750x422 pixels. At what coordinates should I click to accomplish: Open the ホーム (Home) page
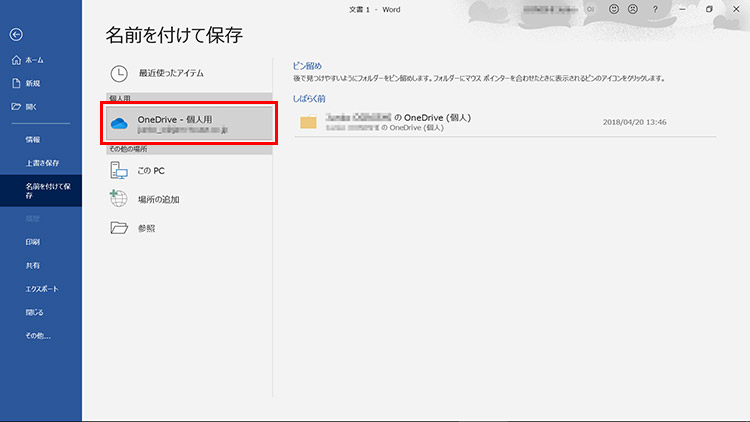pos(32,61)
